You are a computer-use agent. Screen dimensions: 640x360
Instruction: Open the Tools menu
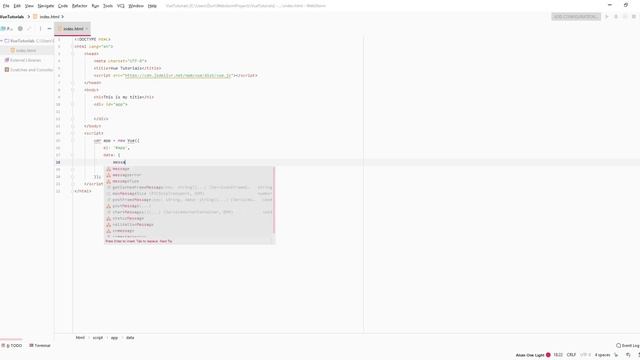point(108,6)
